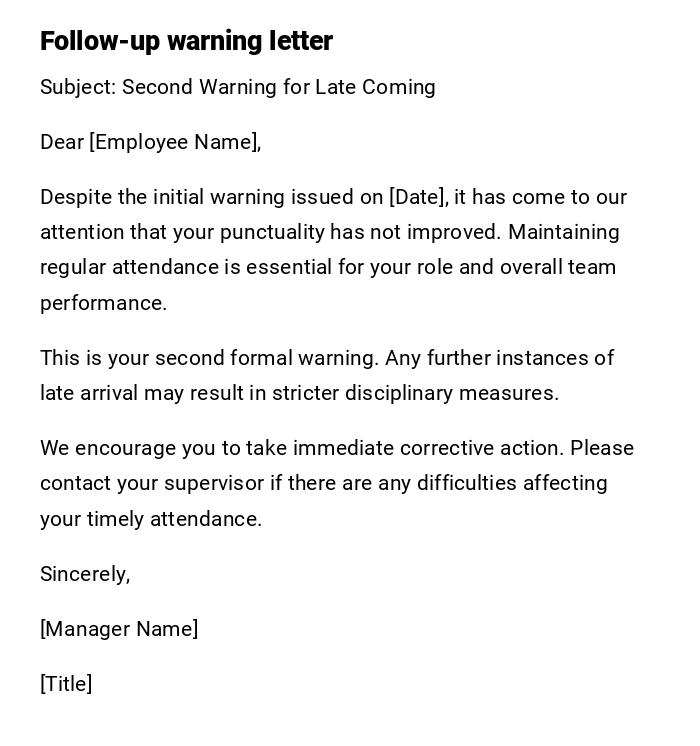Image resolution: width=700 pixels, height=746 pixels.
Task: Click the [Date] placeholder in first paragraph
Action: (x=417, y=197)
